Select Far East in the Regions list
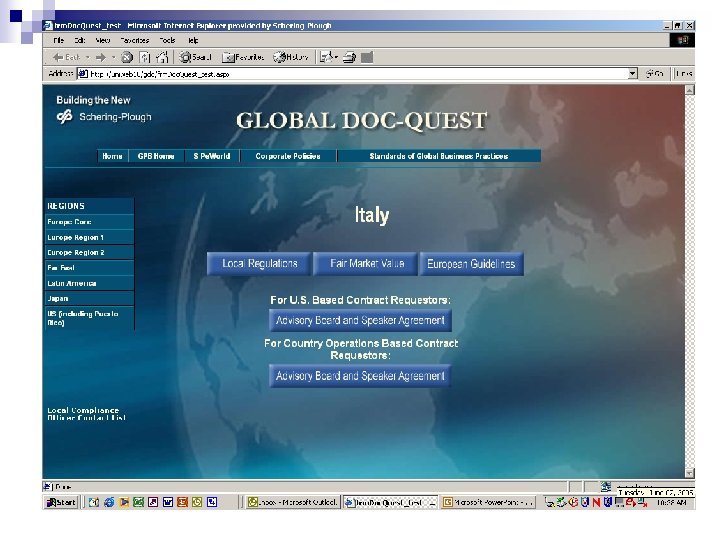720x540 pixels. (89, 268)
